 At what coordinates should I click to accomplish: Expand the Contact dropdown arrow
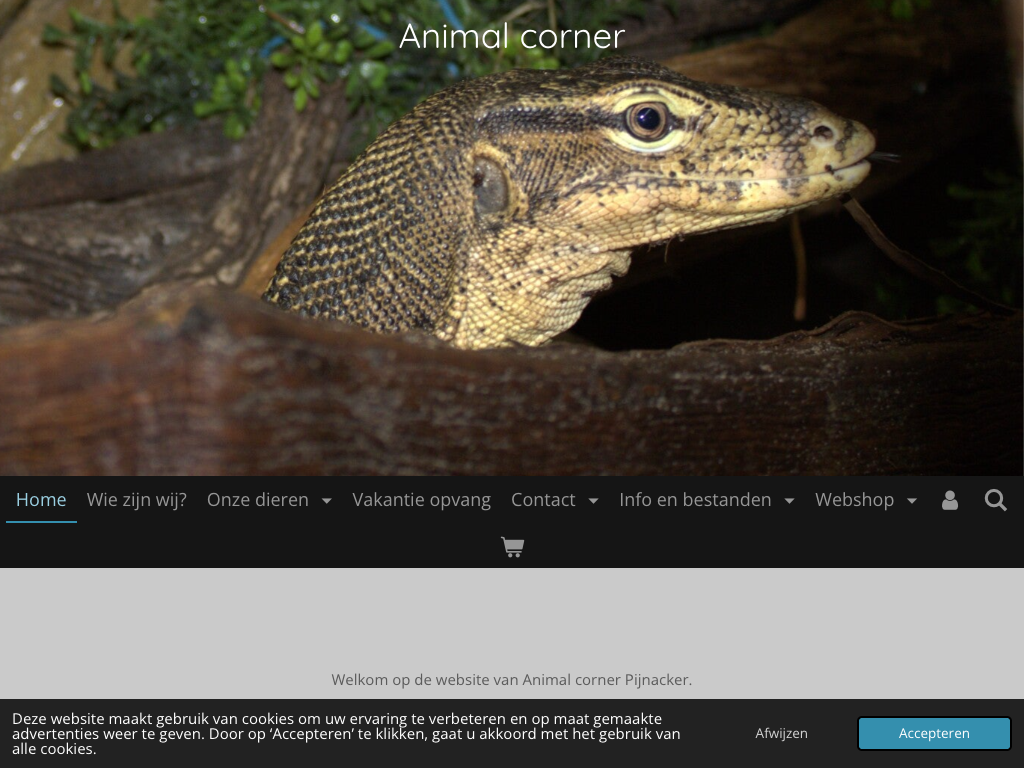(593, 501)
